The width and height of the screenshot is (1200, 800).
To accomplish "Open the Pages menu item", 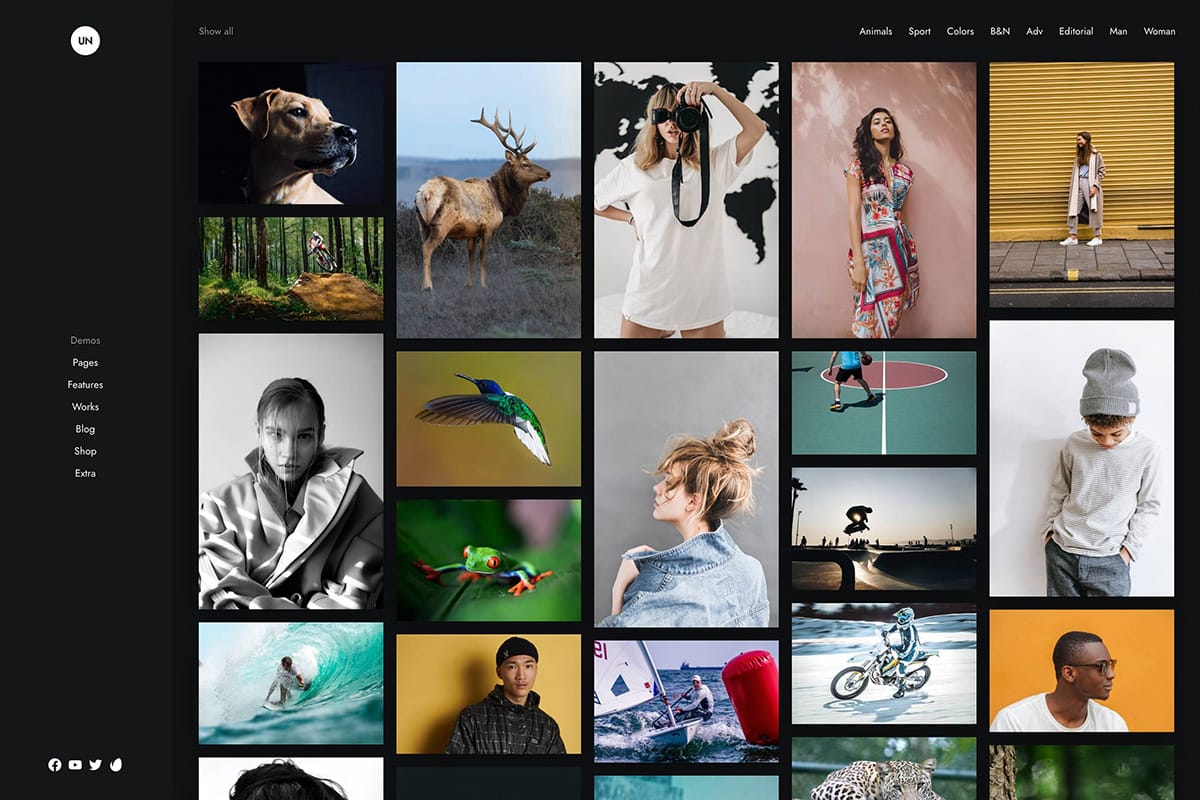I will (85, 363).
